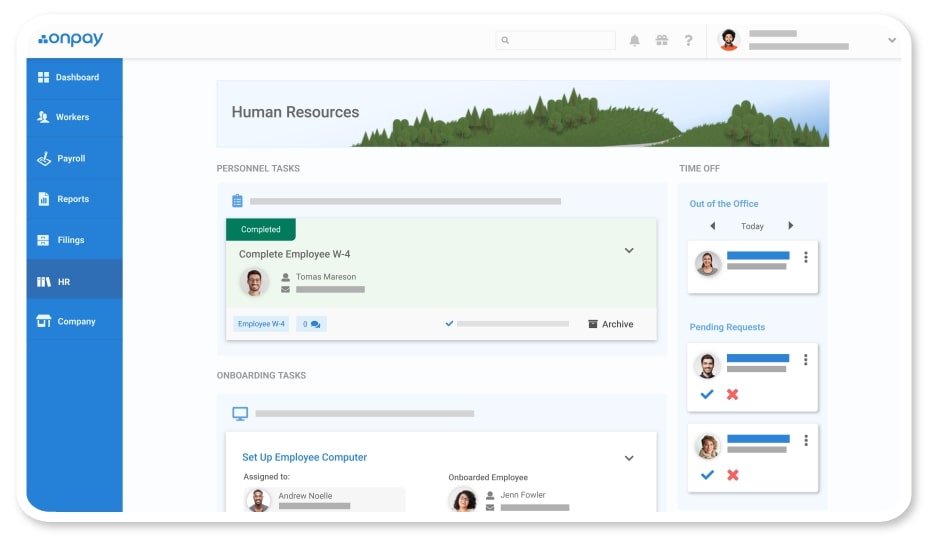
Task: Click the comments bubble icon on W-4 task
Action: pyautogui.click(x=313, y=324)
